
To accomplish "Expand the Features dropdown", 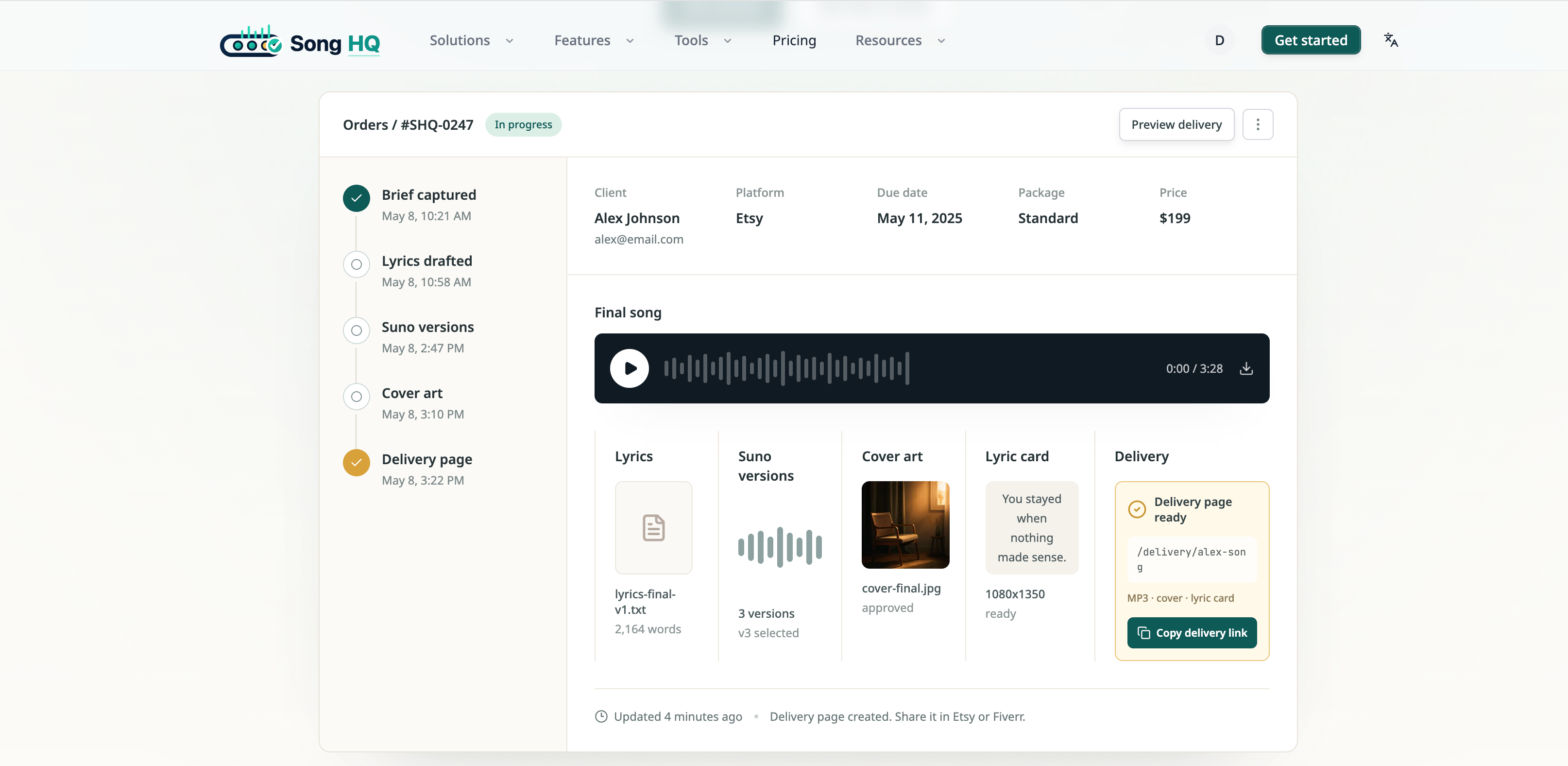I will (x=594, y=40).
